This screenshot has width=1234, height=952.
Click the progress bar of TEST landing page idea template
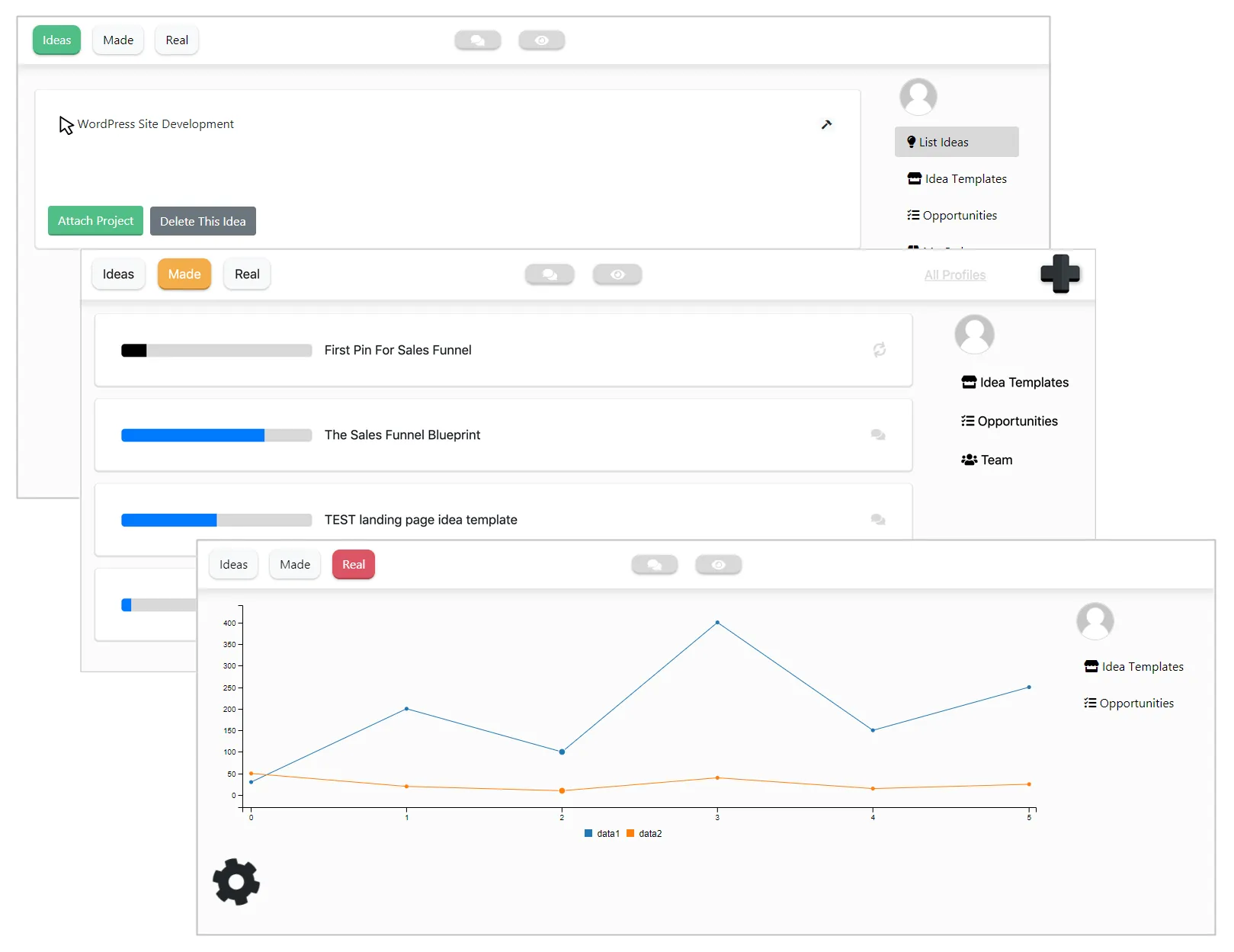click(215, 520)
